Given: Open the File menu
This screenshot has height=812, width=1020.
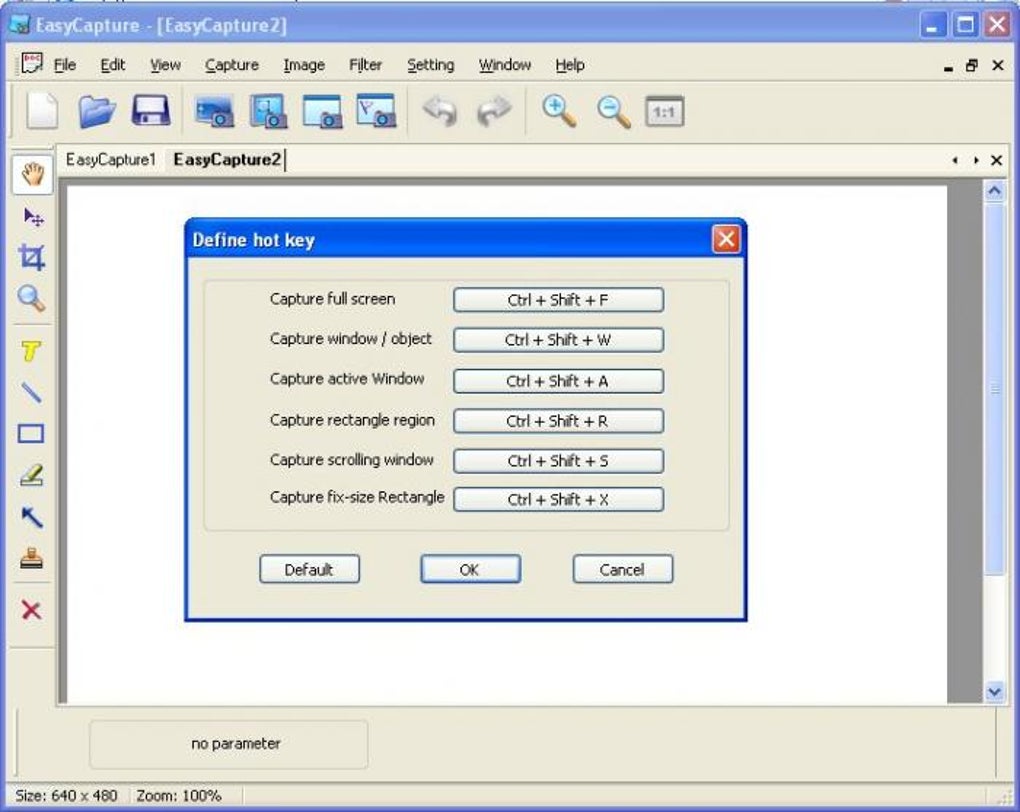Looking at the screenshot, I should pos(64,65).
